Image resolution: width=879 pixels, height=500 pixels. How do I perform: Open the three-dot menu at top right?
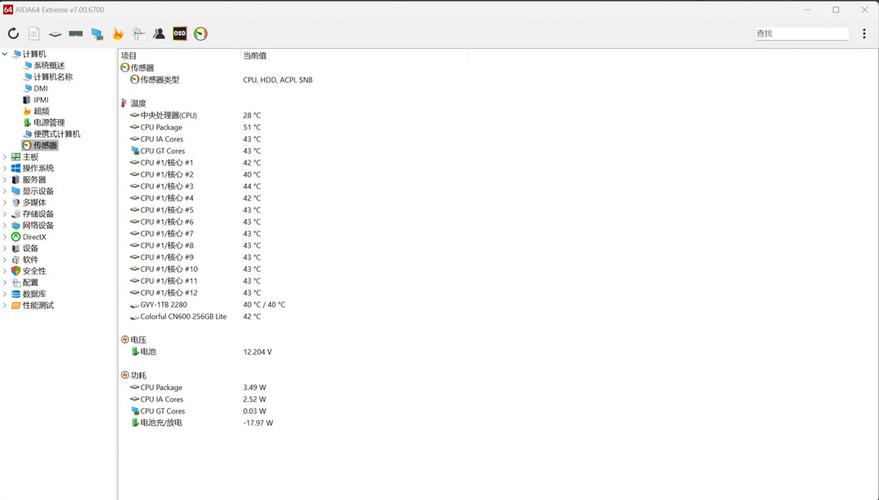click(x=864, y=34)
